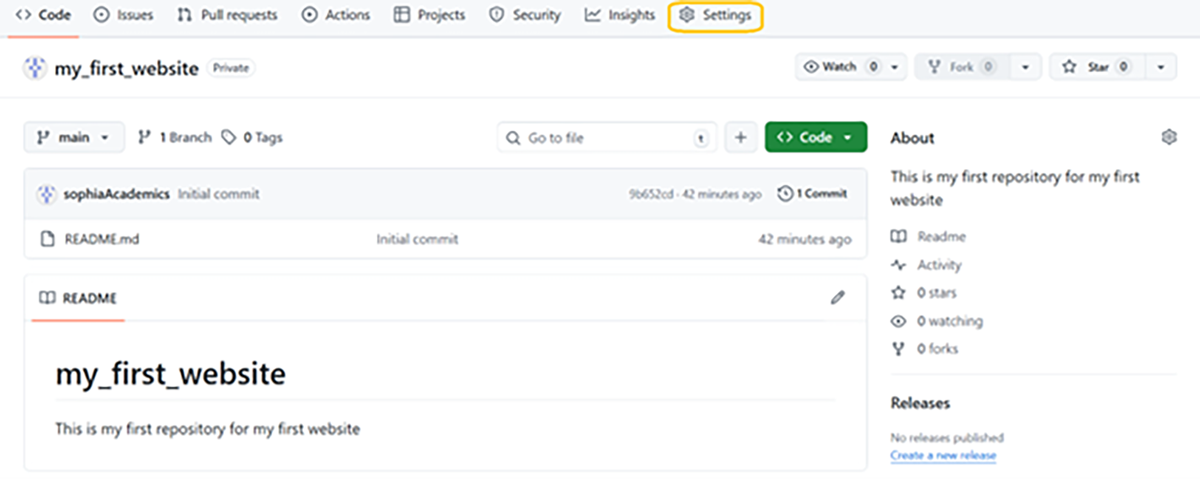Open the Projects tab
The height and width of the screenshot is (479, 1200).
coord(429,15)
